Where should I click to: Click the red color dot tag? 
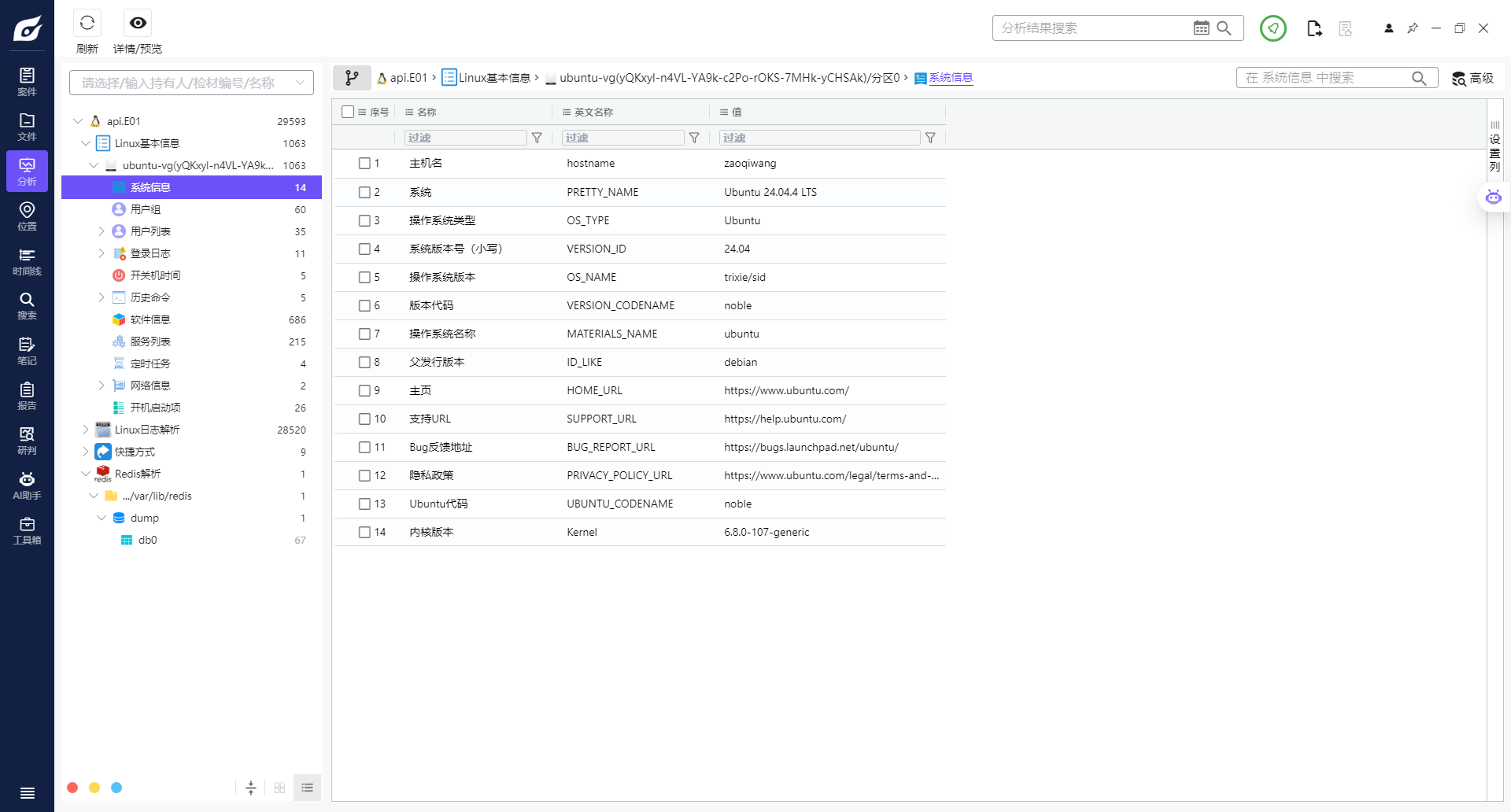(x=72, y=788)
